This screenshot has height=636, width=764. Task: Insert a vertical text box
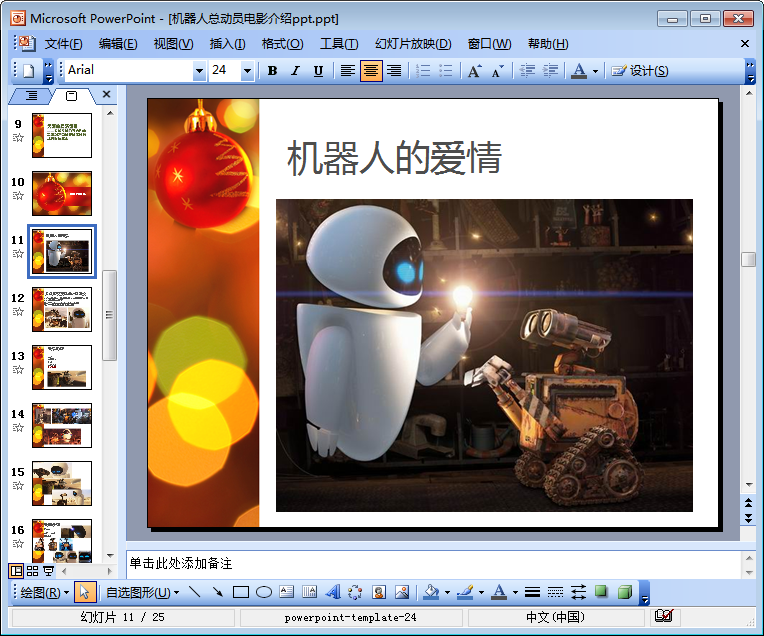(x=309, y=593)
